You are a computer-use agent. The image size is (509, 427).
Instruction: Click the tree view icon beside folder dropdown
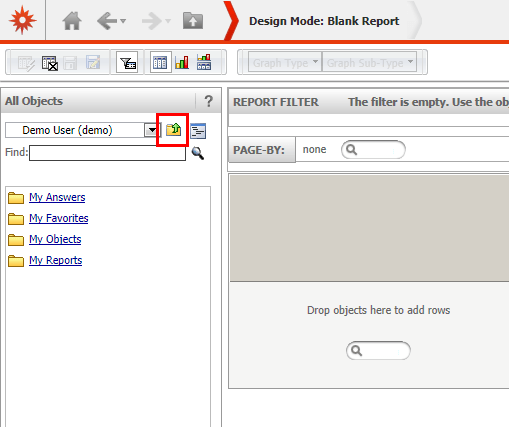tap(198, 131)
